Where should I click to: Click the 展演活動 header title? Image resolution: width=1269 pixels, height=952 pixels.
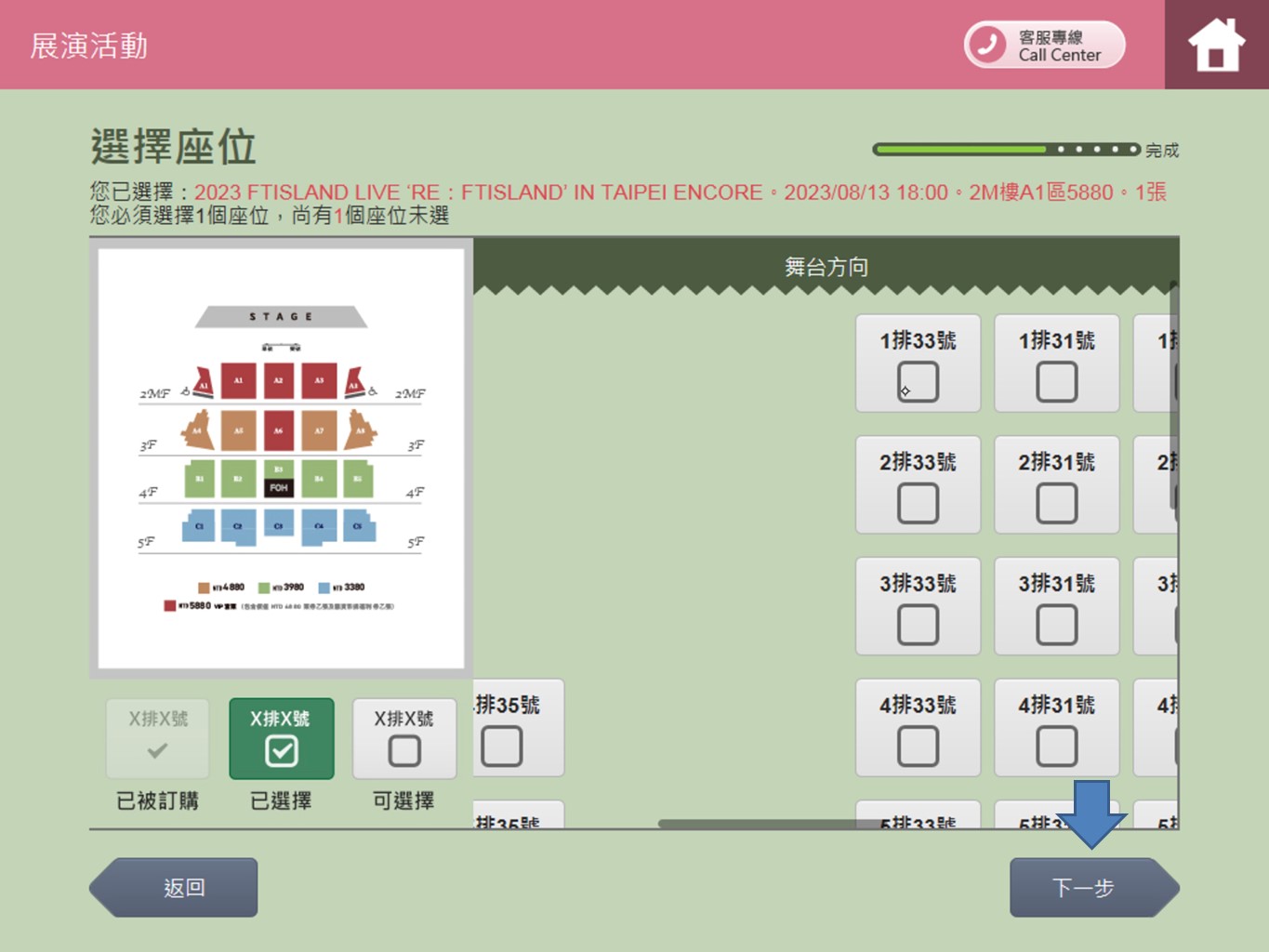pyautogui.click(x=89, y=46)
